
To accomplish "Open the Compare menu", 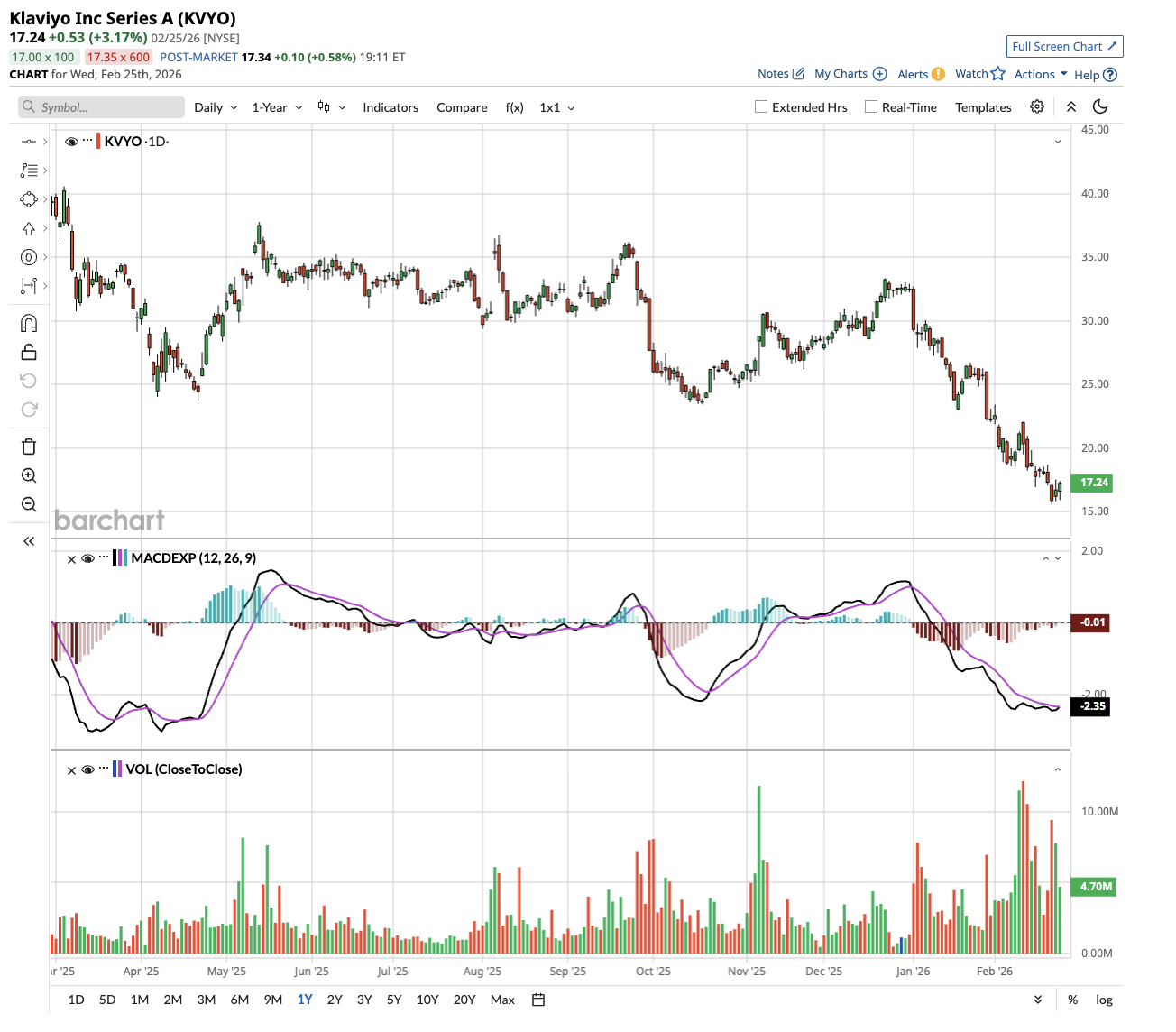I will point(462,107).
